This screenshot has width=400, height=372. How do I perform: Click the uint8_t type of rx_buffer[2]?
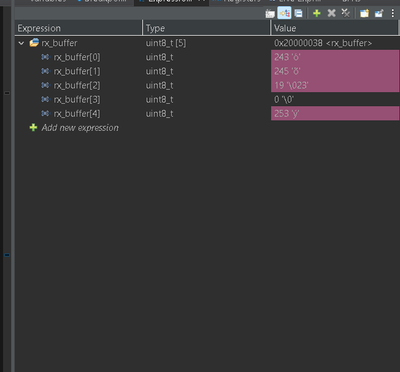coord(159,85)
